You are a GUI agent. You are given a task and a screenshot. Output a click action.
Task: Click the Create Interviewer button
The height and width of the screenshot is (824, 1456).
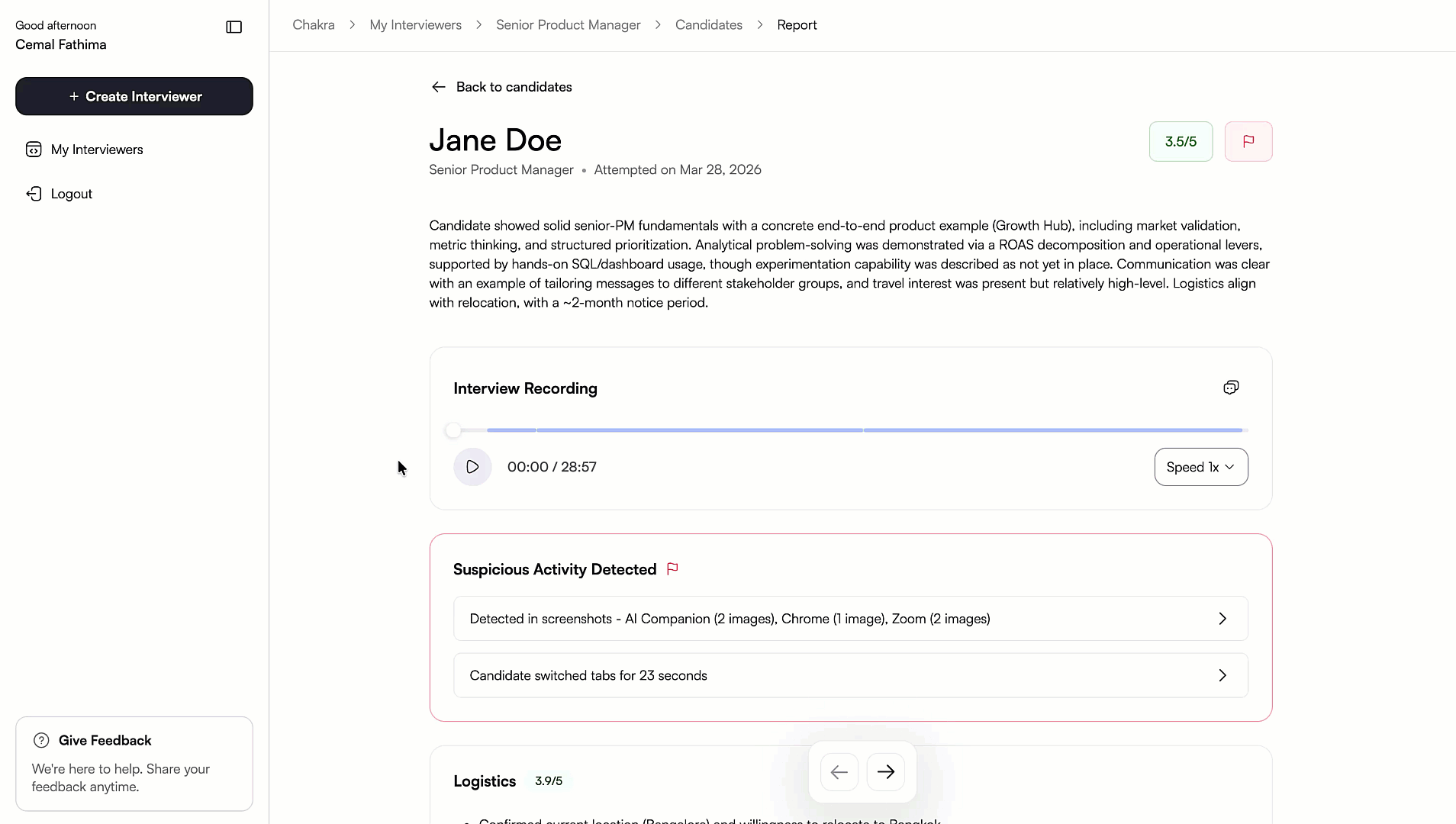pyautogui.click(x=134, y=96)
